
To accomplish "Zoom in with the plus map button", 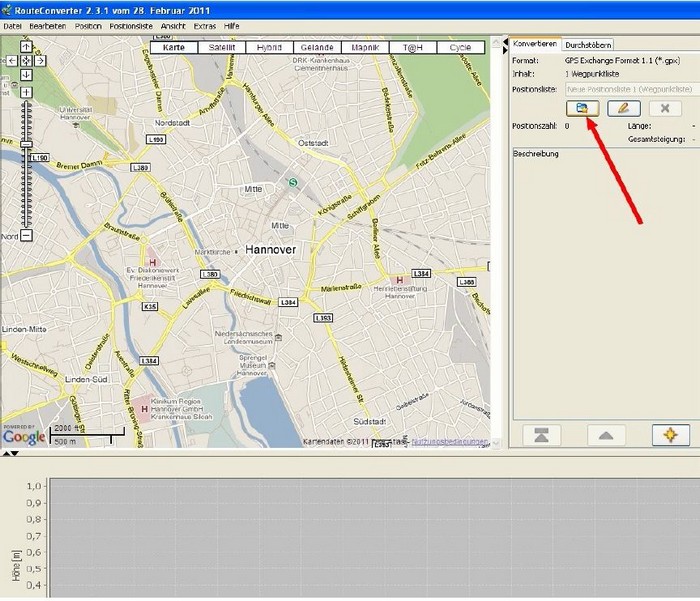I will (26, 92).
